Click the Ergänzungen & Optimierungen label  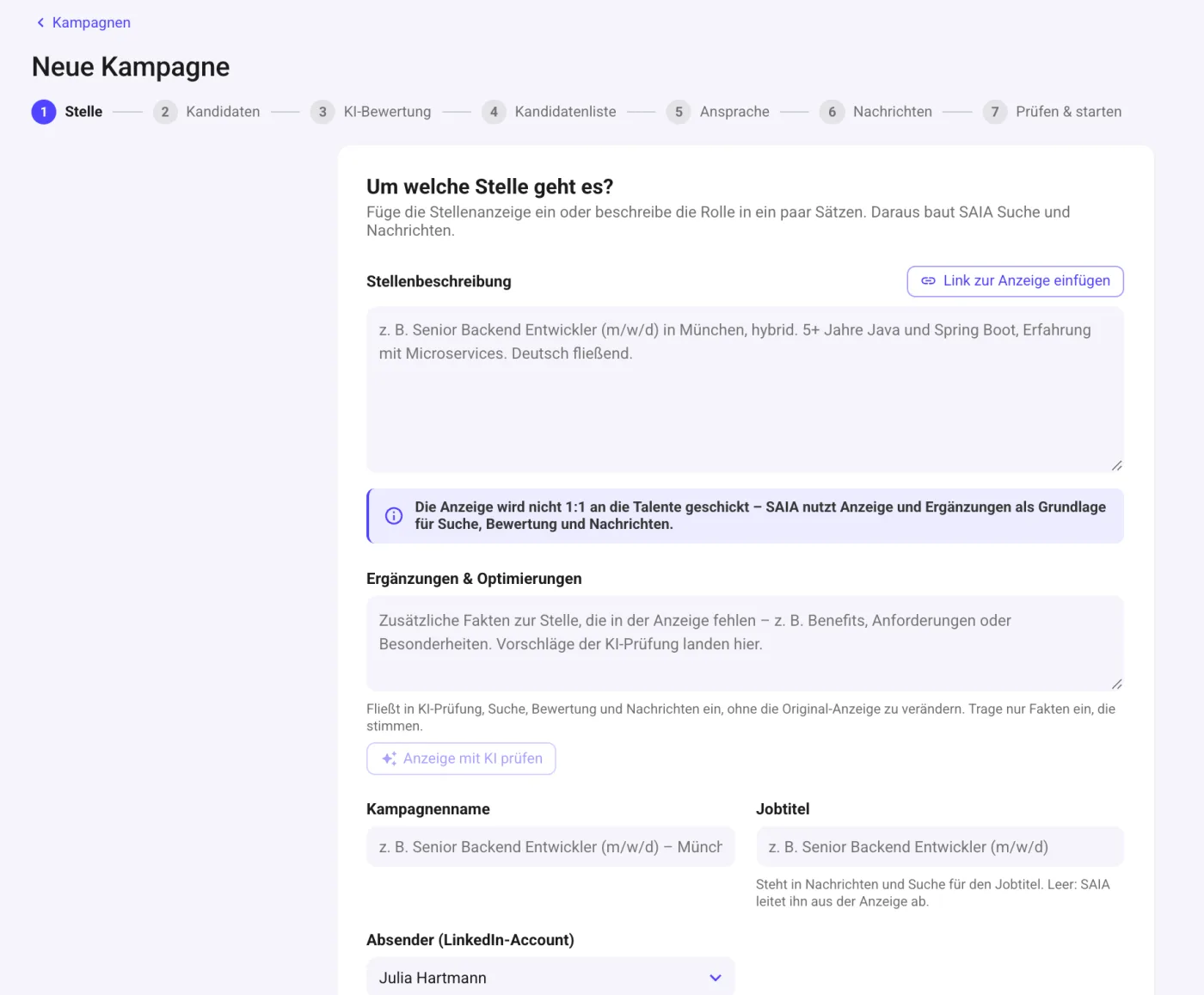tap(474, 579)
